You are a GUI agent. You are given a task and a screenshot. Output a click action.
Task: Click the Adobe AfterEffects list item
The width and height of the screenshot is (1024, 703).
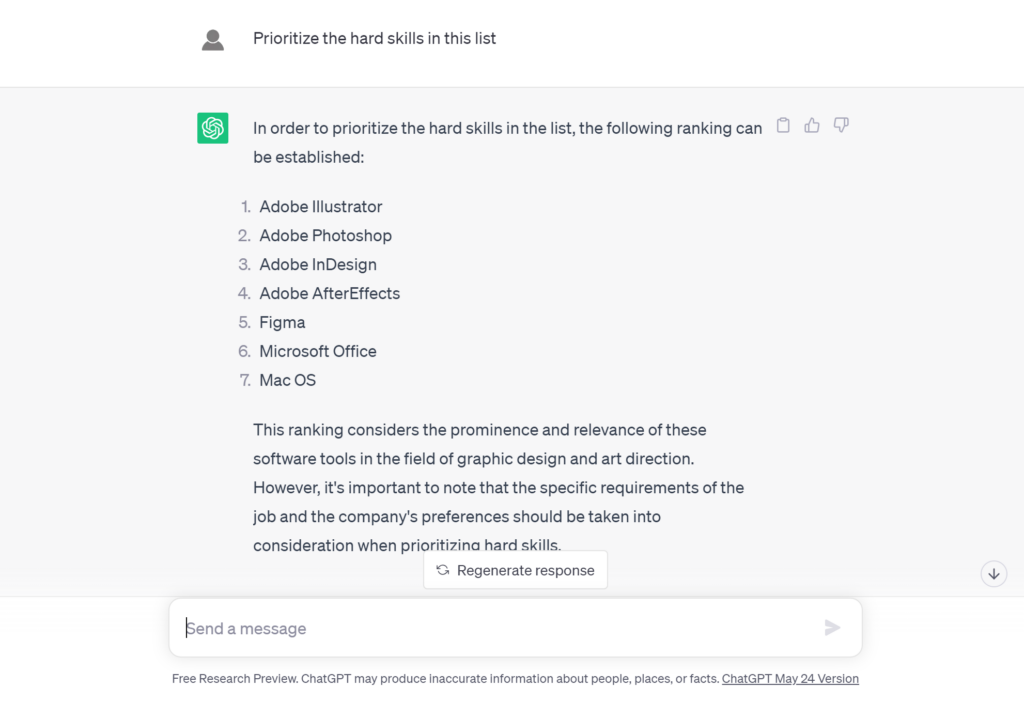329,293
